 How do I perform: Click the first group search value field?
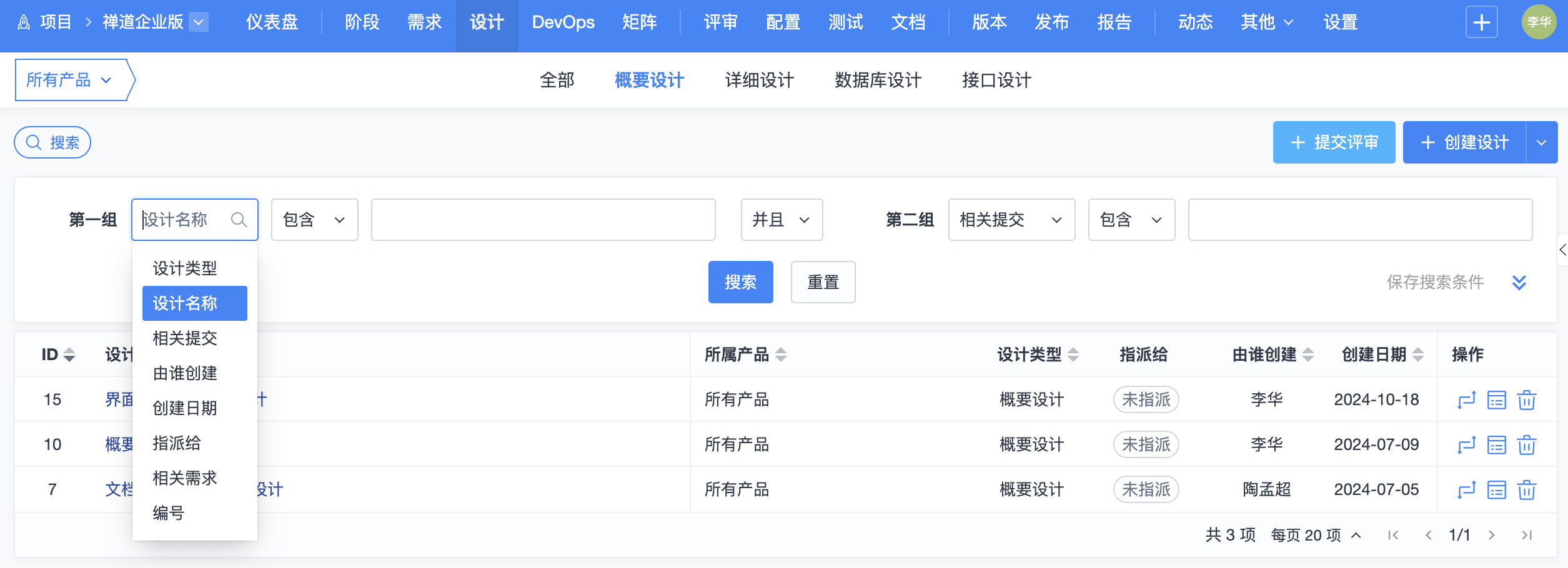[x=543, y=220]
